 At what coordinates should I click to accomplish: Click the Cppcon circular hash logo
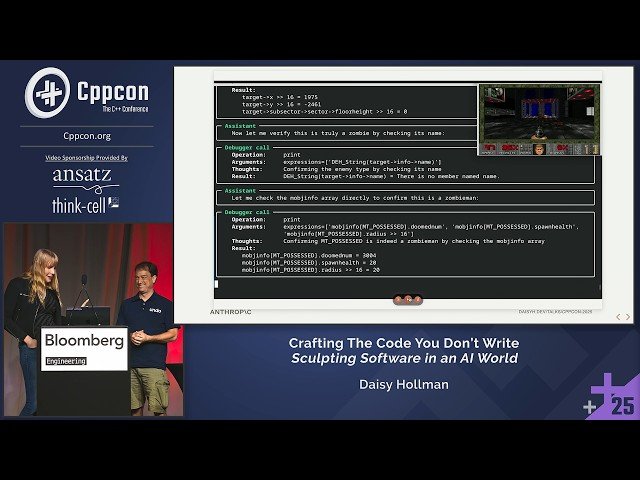[47, 92]
